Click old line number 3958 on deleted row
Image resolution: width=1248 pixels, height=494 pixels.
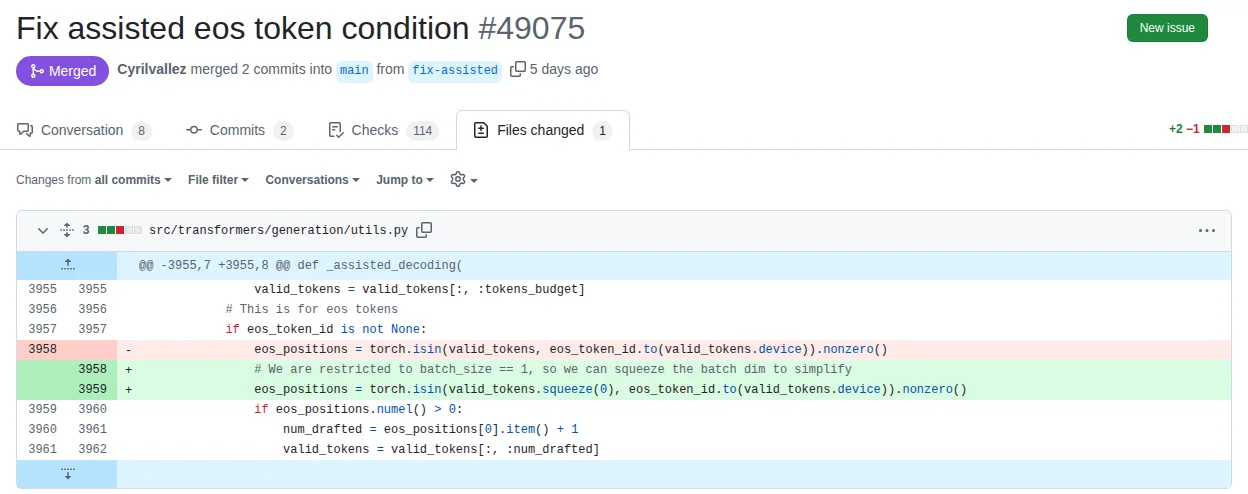pos(42,349)
